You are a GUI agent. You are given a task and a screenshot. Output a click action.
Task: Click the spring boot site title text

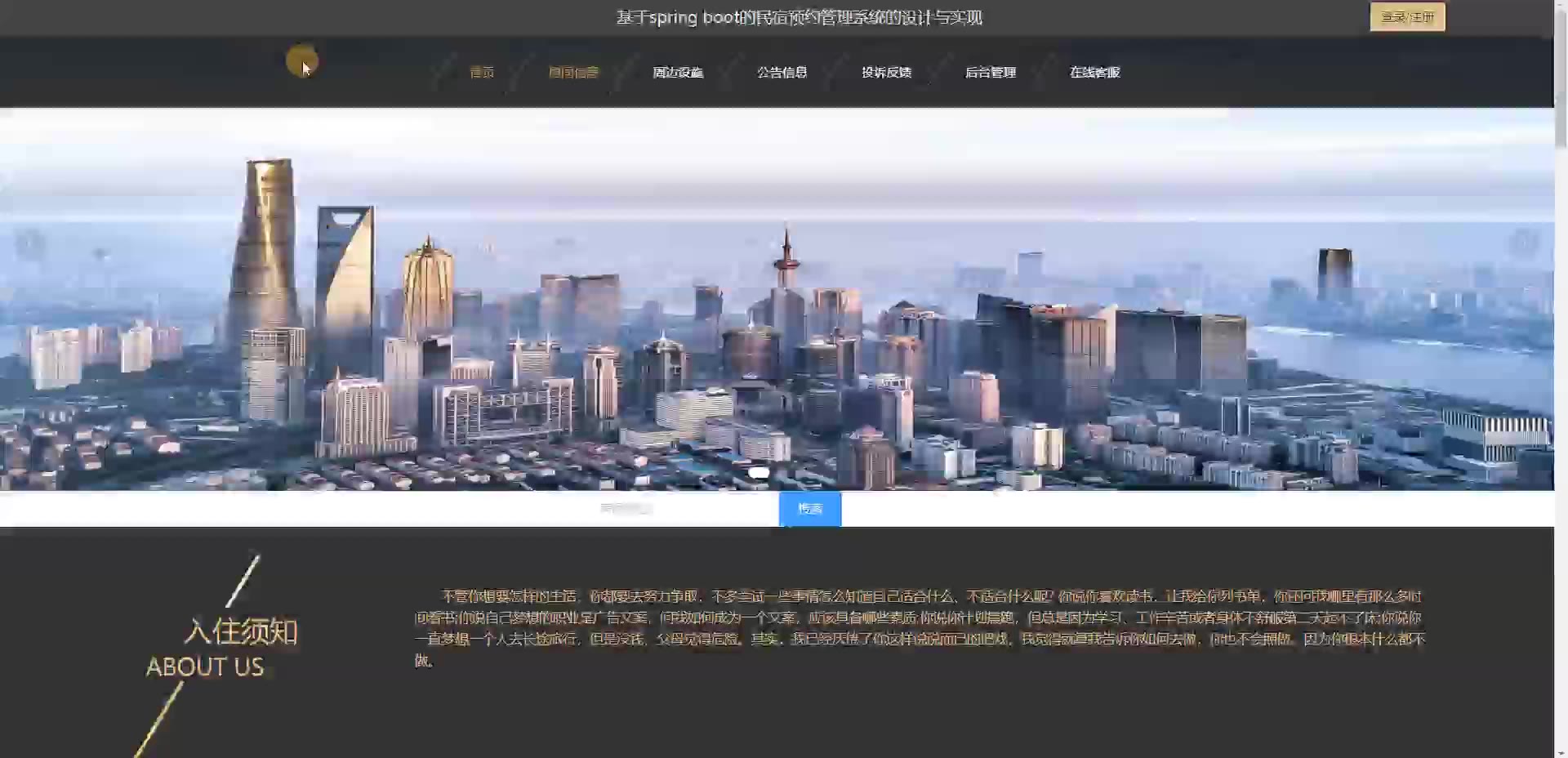pyautogui.click(x=800, y=17)
